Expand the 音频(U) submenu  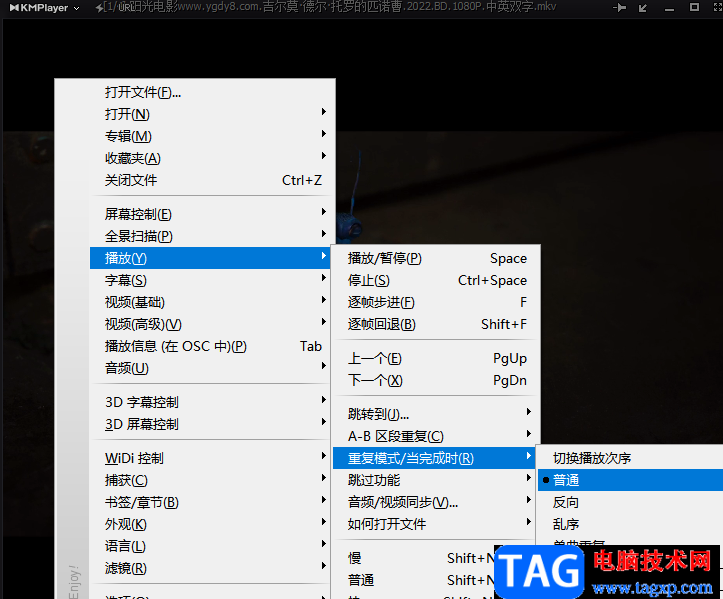tap(210, 368)
